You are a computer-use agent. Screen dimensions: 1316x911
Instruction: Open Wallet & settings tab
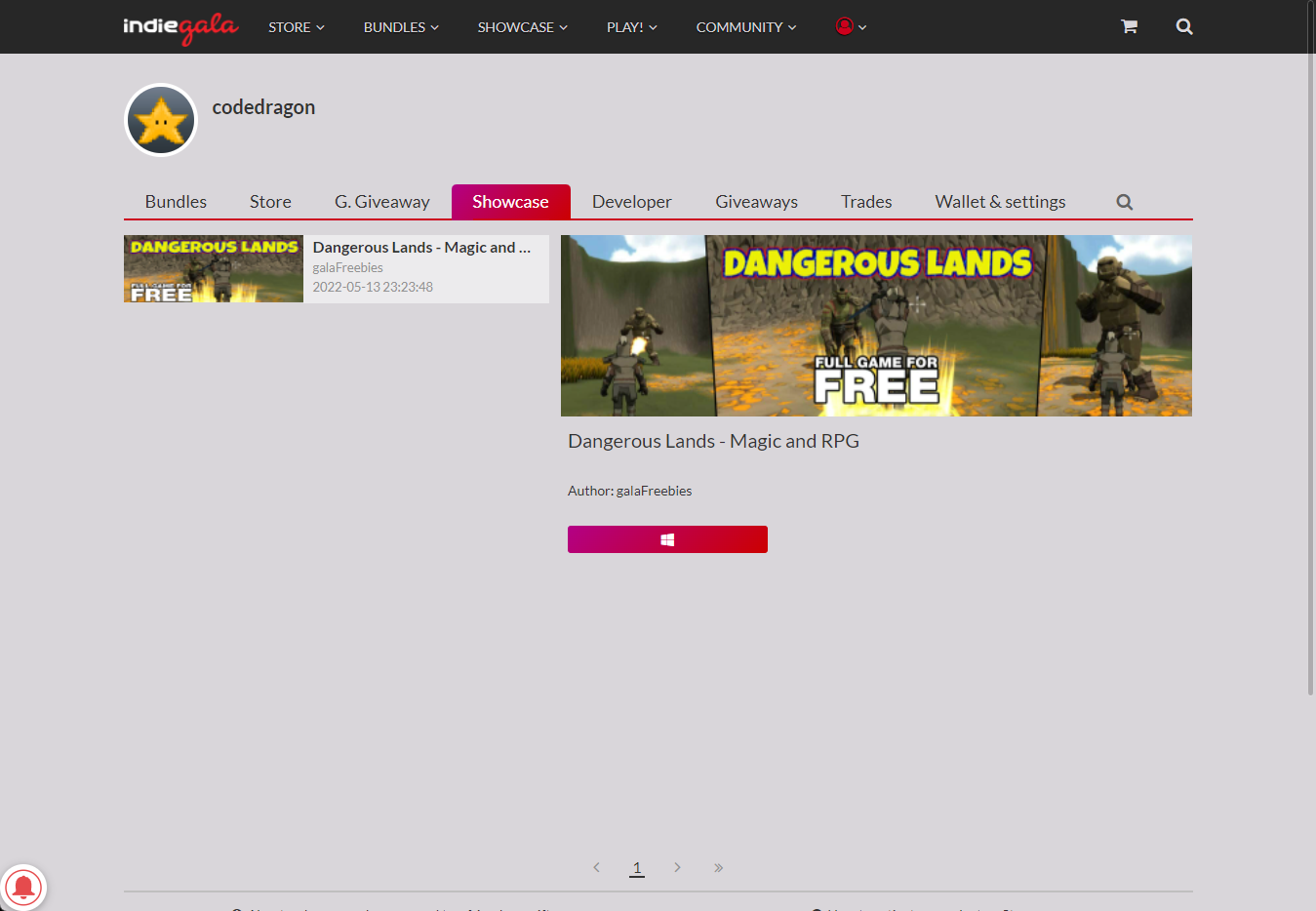pyautogui.click(x=1000, y=202)
